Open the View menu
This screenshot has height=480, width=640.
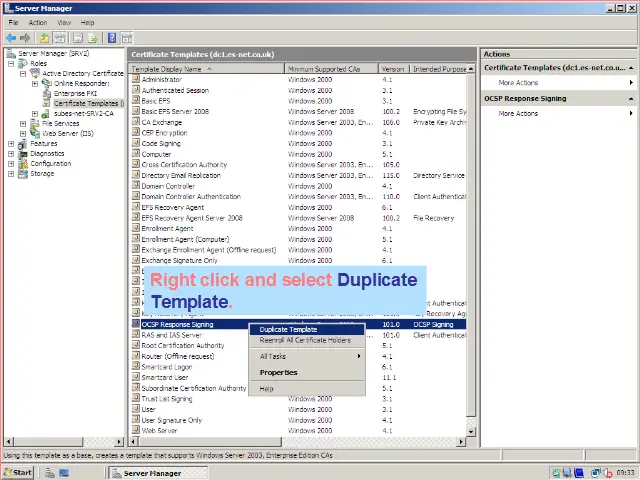click(x=64, y=22)
